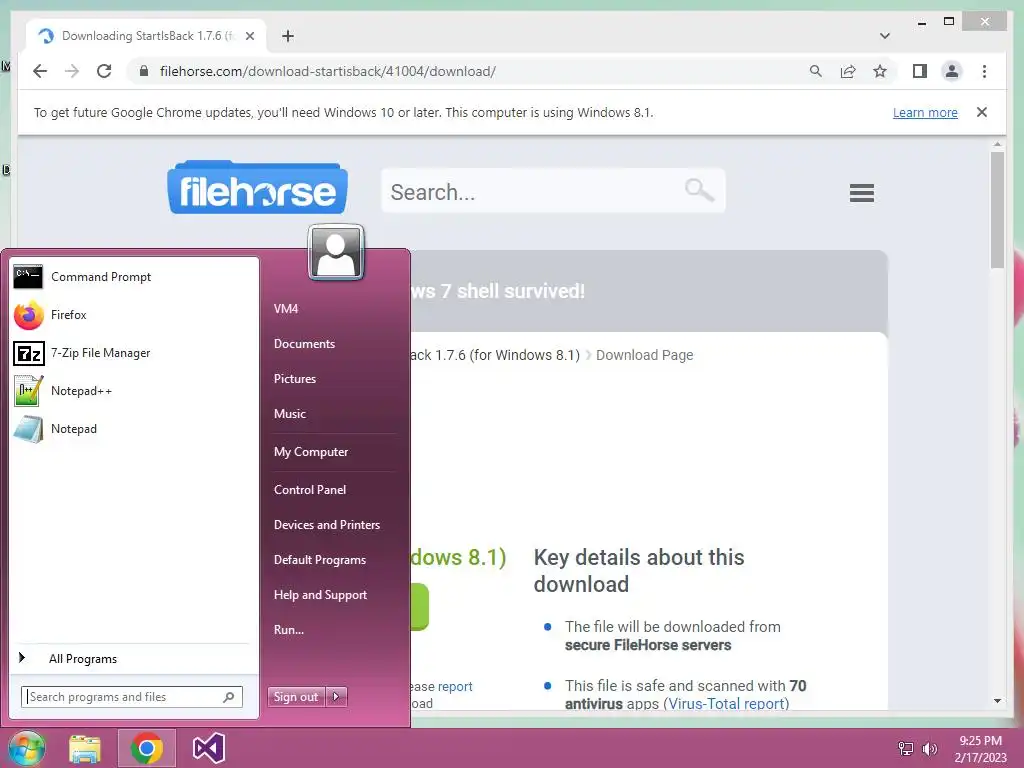Click the Chrome address bar URL

(328, 71)
